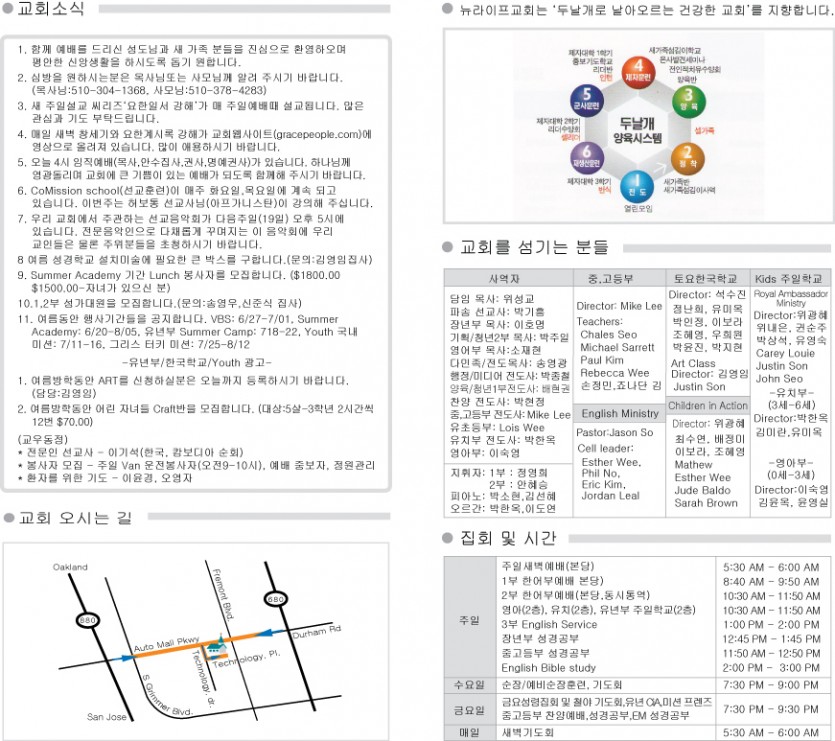Click the 집회 및 시간 section heading
Screen dimensions: 835x741
tap(508, 538)
